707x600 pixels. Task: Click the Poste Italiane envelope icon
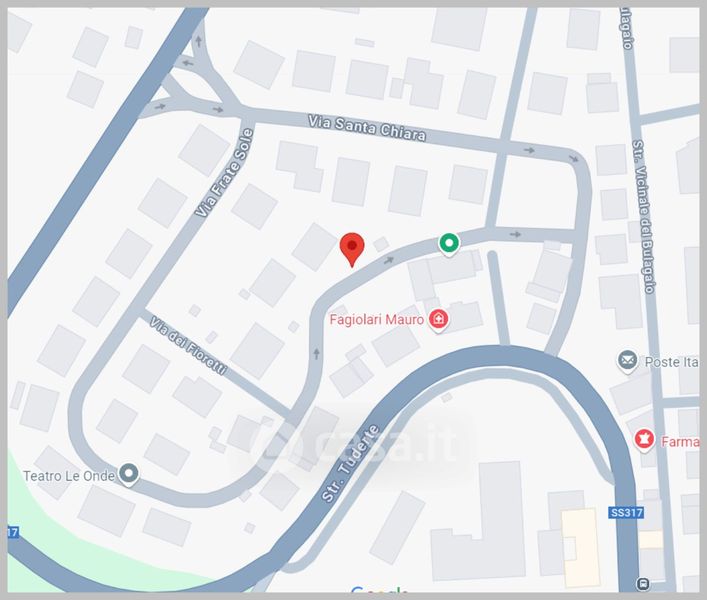point(628,361)
